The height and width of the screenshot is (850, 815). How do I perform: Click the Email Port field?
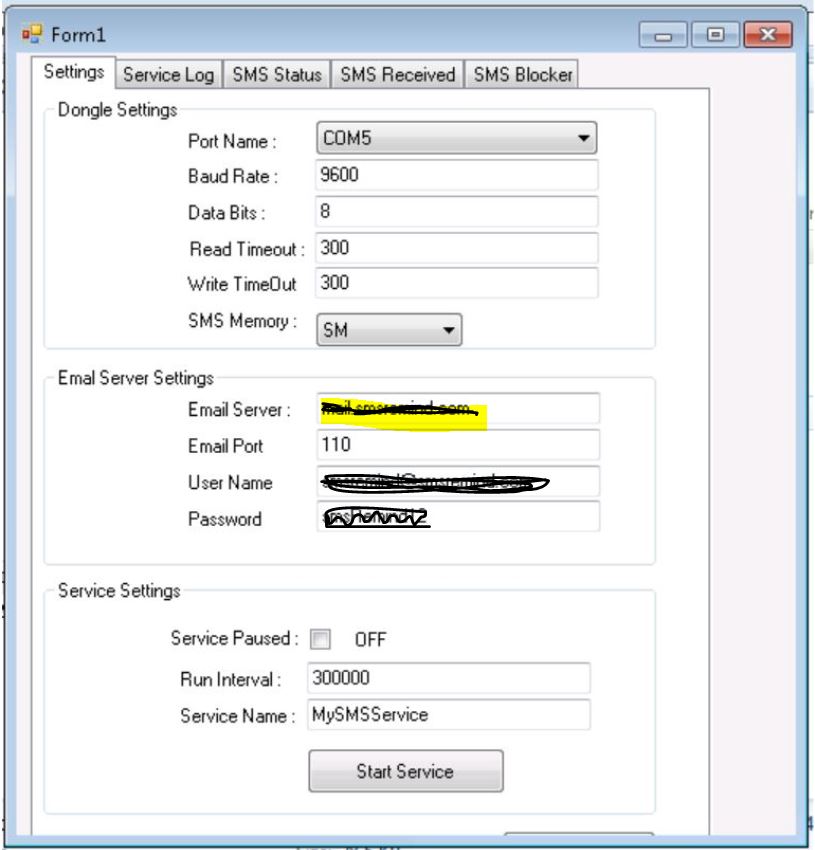(456, 445)
